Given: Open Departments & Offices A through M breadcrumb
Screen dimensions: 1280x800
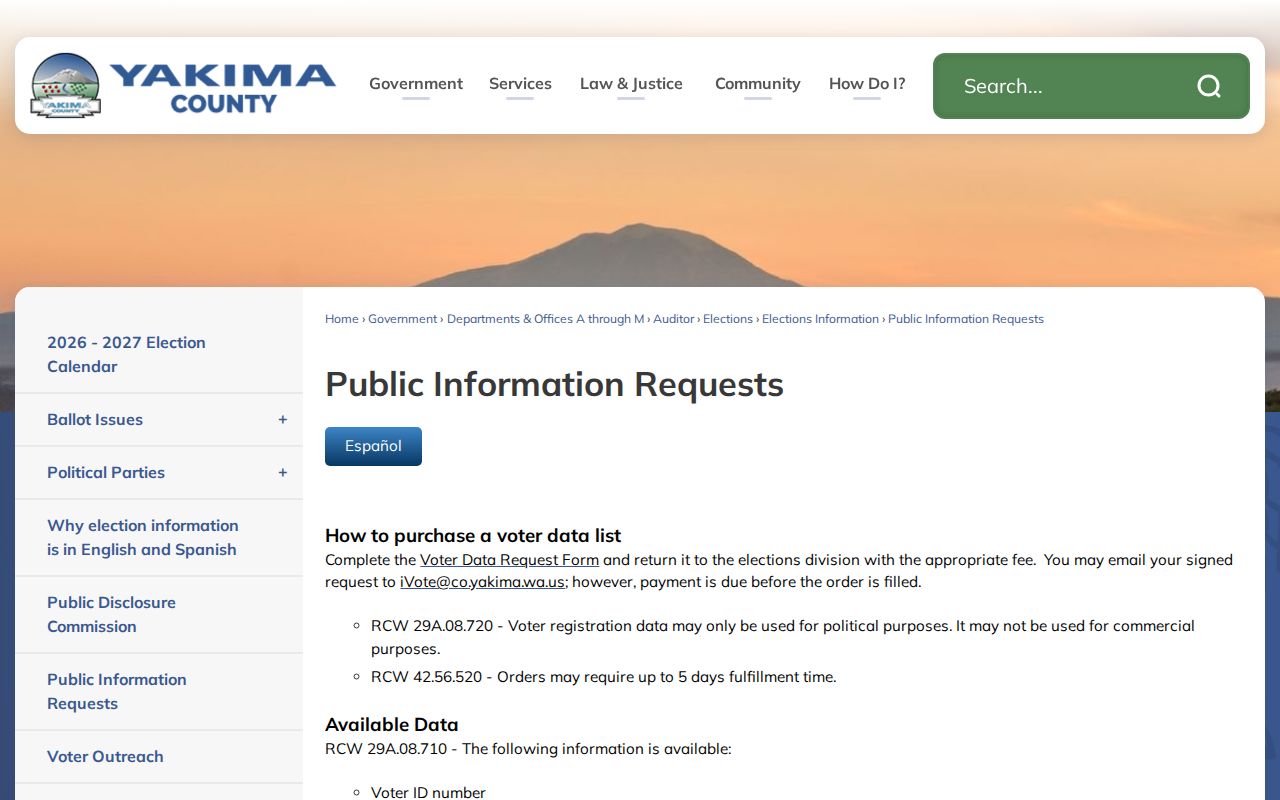Looking at the screenshot, I should (x=545, y=319).
